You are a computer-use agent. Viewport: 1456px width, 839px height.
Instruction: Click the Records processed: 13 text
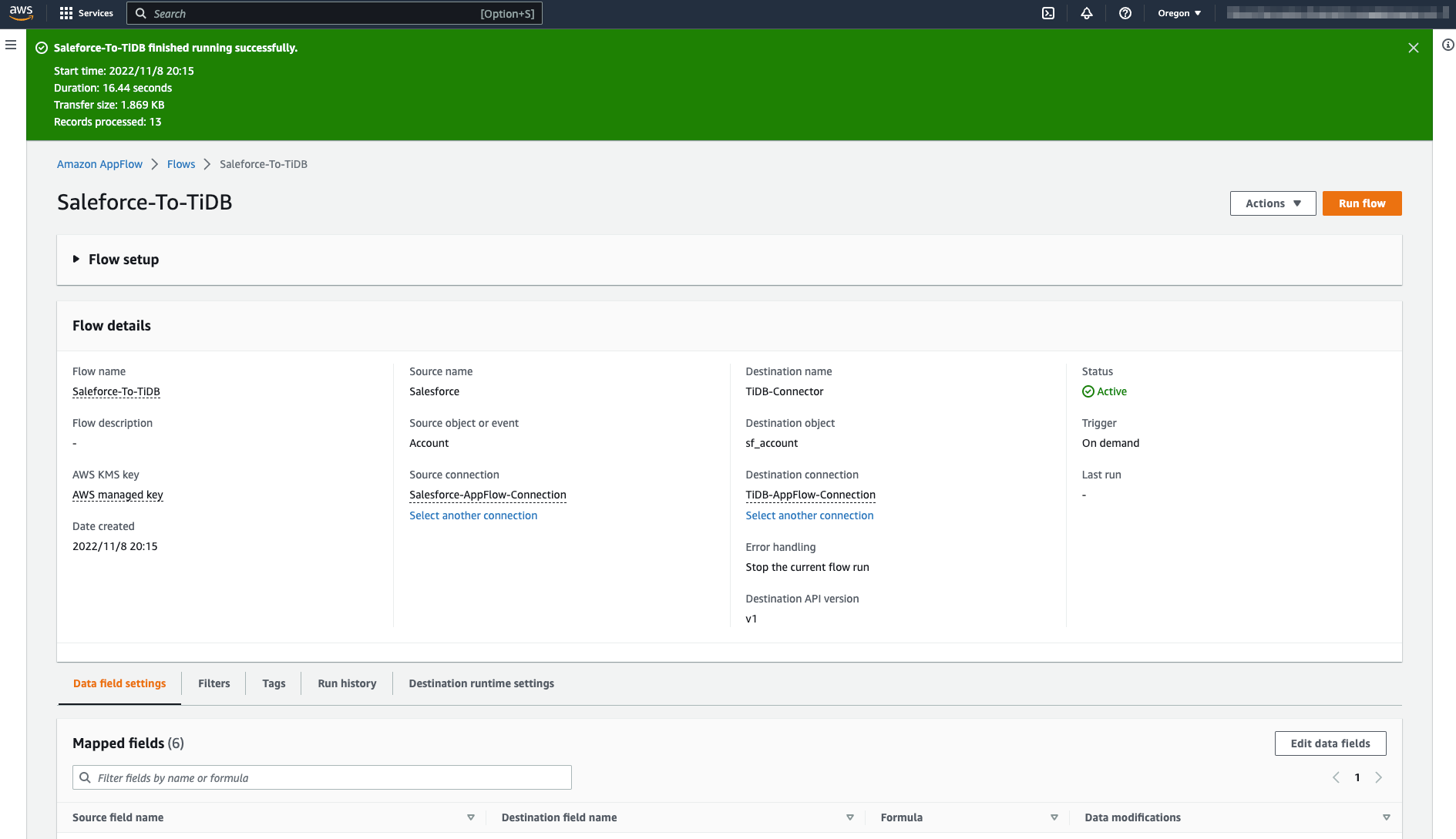[107, 122]
